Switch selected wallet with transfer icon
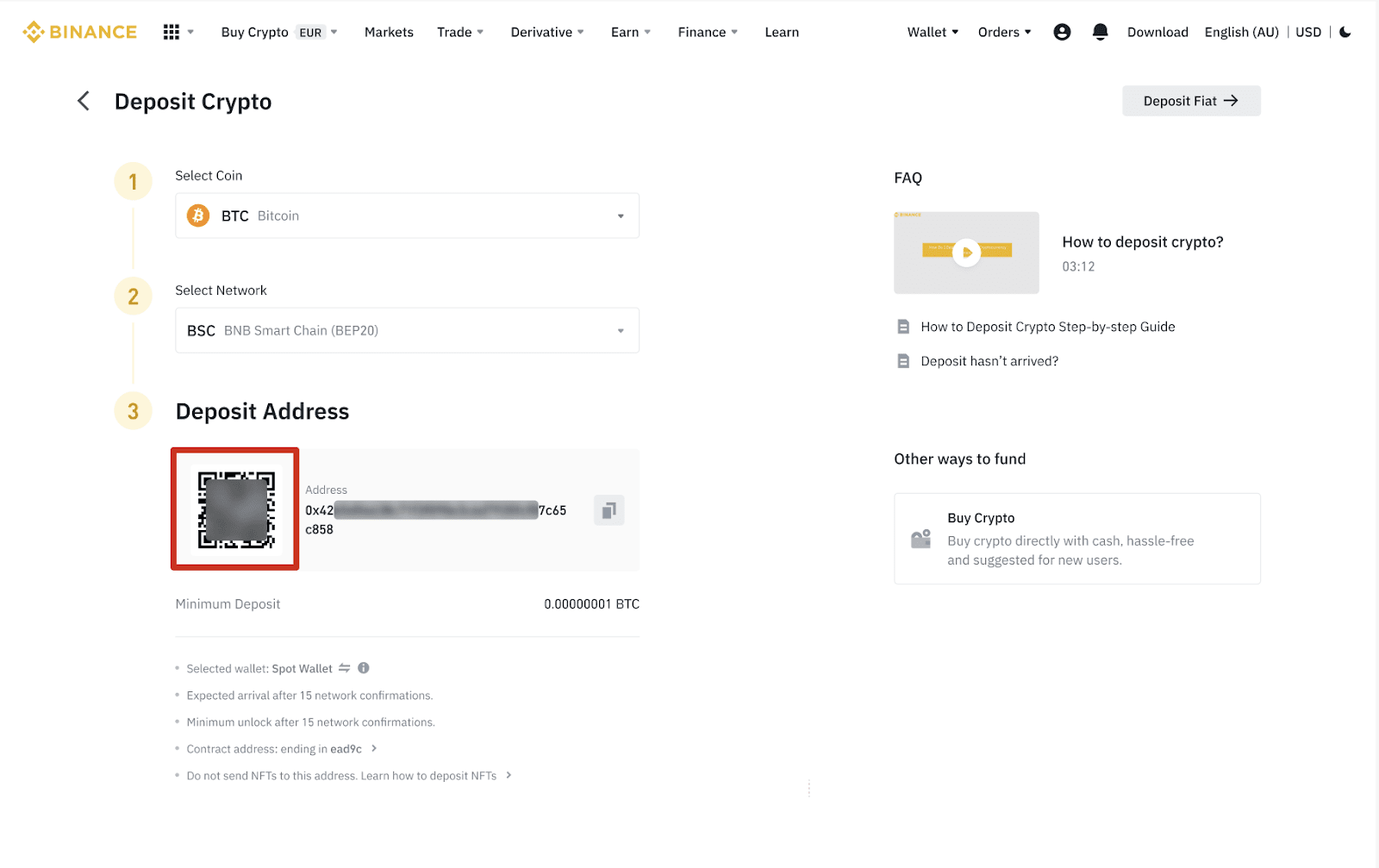 coord(345,668)
